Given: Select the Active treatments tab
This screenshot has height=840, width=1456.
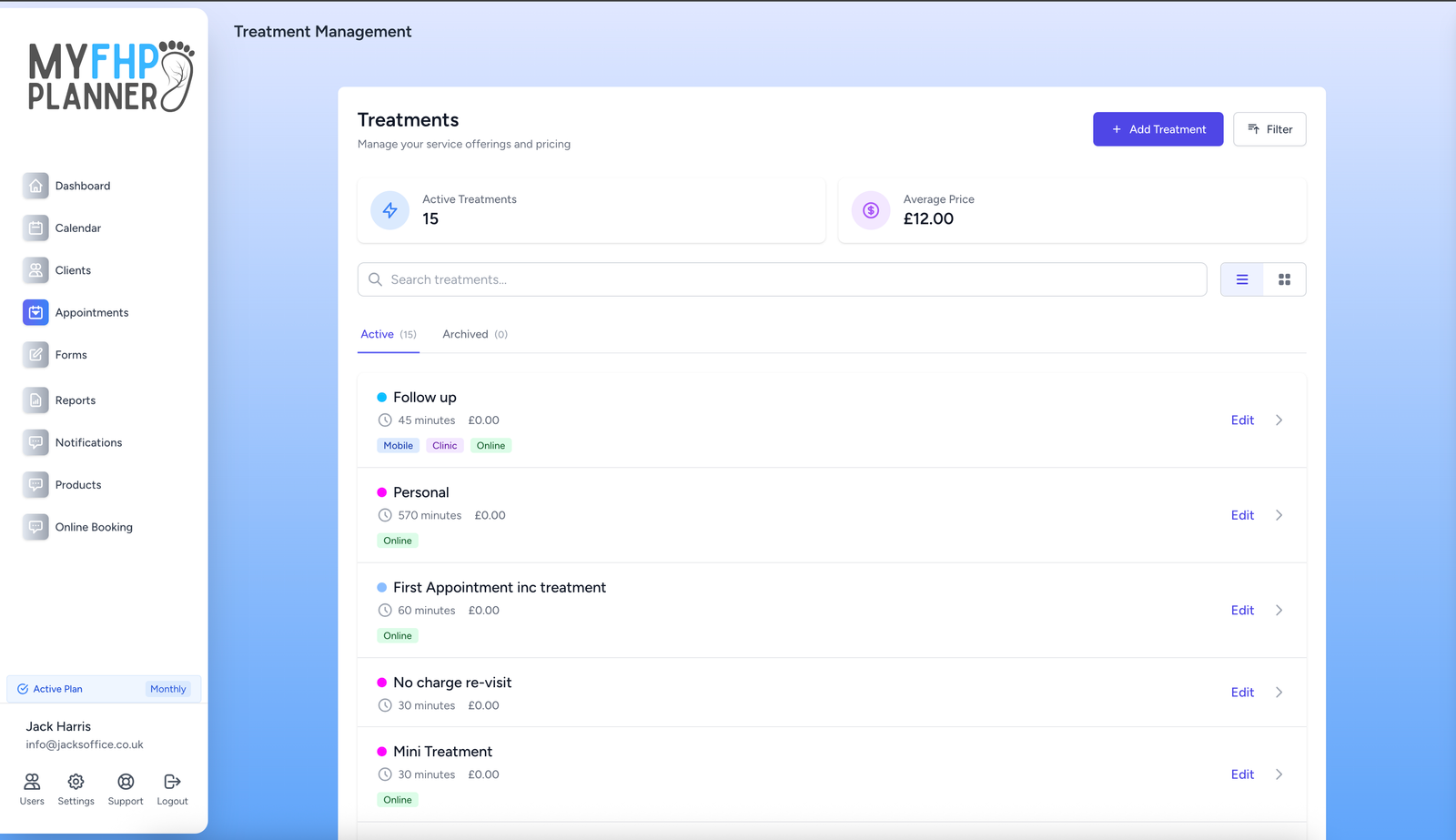Looking at the screenshot, I should coord(377,334).
